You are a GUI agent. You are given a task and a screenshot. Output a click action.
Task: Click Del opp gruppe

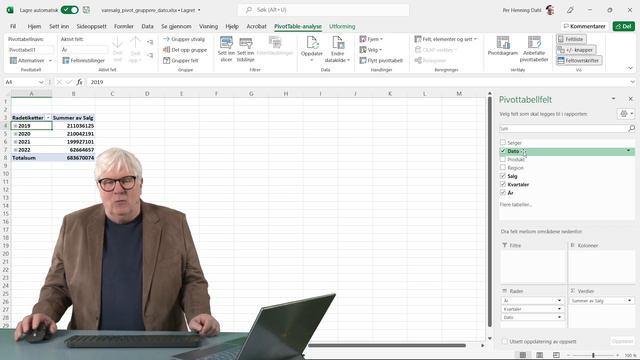coord(185,50)
